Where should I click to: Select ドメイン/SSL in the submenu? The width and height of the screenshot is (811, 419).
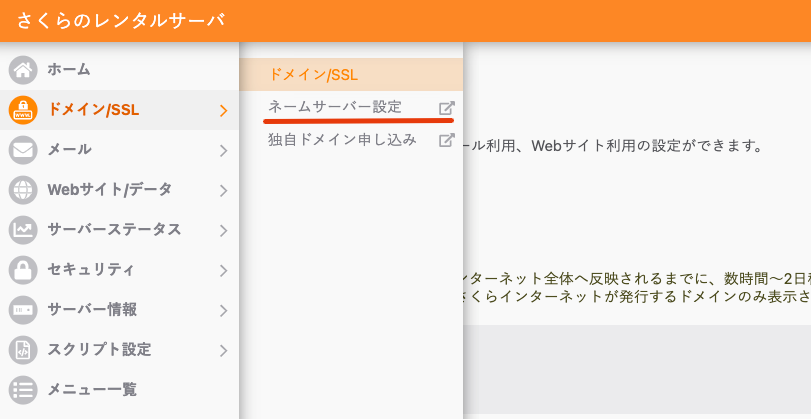pos(314,74)
